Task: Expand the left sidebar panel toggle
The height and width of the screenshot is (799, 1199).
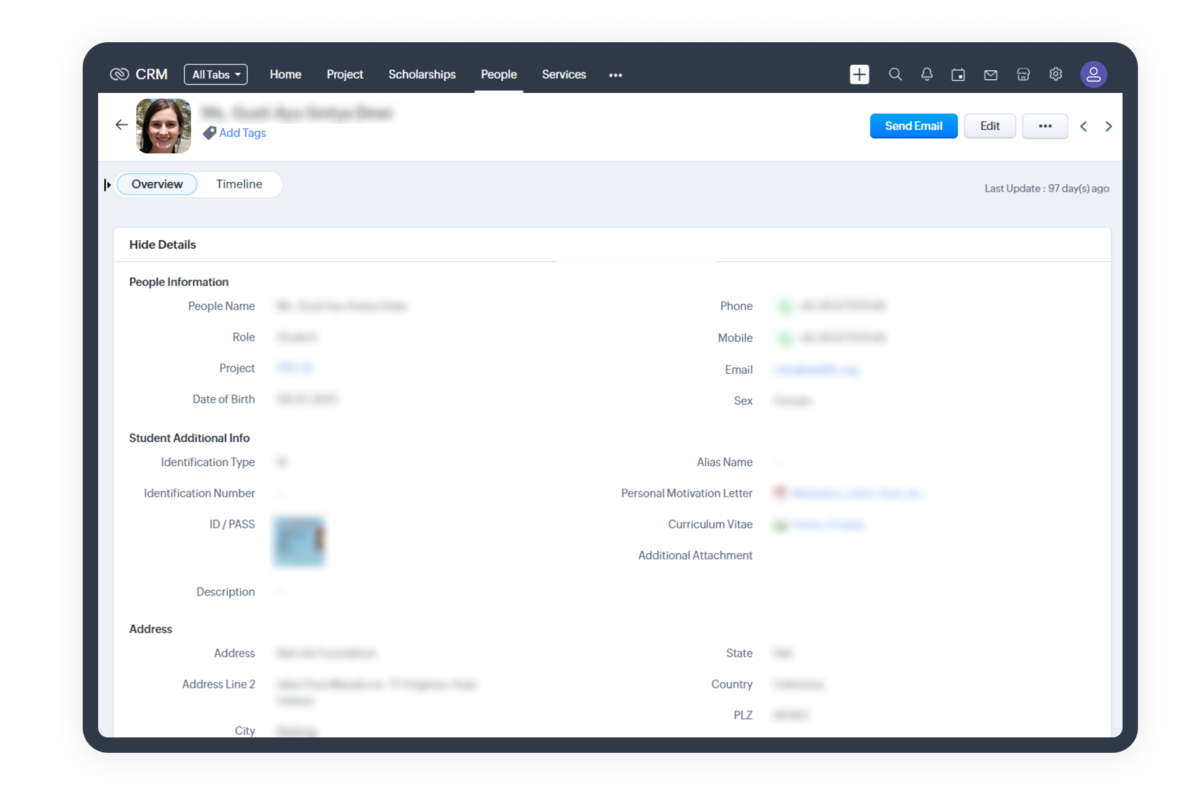Action: pyautogui.click(x=108, y=185)
